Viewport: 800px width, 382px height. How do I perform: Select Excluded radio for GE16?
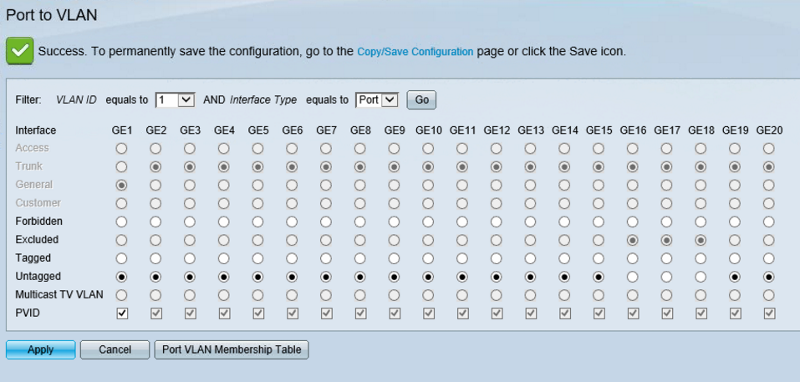[x=633, y=240]
